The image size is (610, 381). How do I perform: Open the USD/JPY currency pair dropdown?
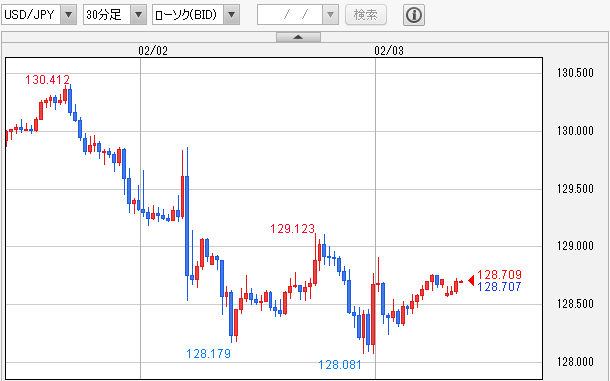39,15
